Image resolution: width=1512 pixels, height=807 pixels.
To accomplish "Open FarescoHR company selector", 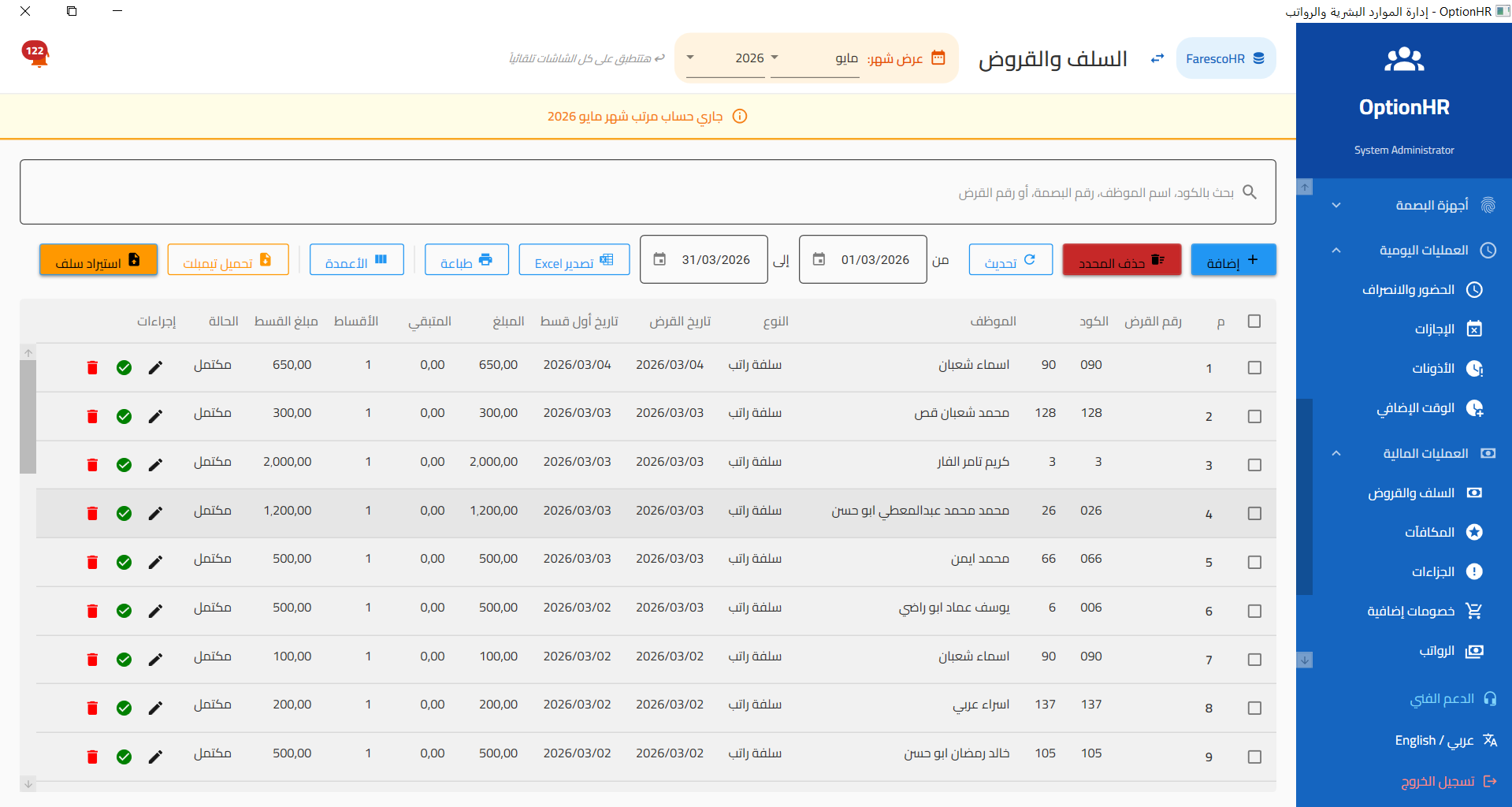I will 1225,58.
